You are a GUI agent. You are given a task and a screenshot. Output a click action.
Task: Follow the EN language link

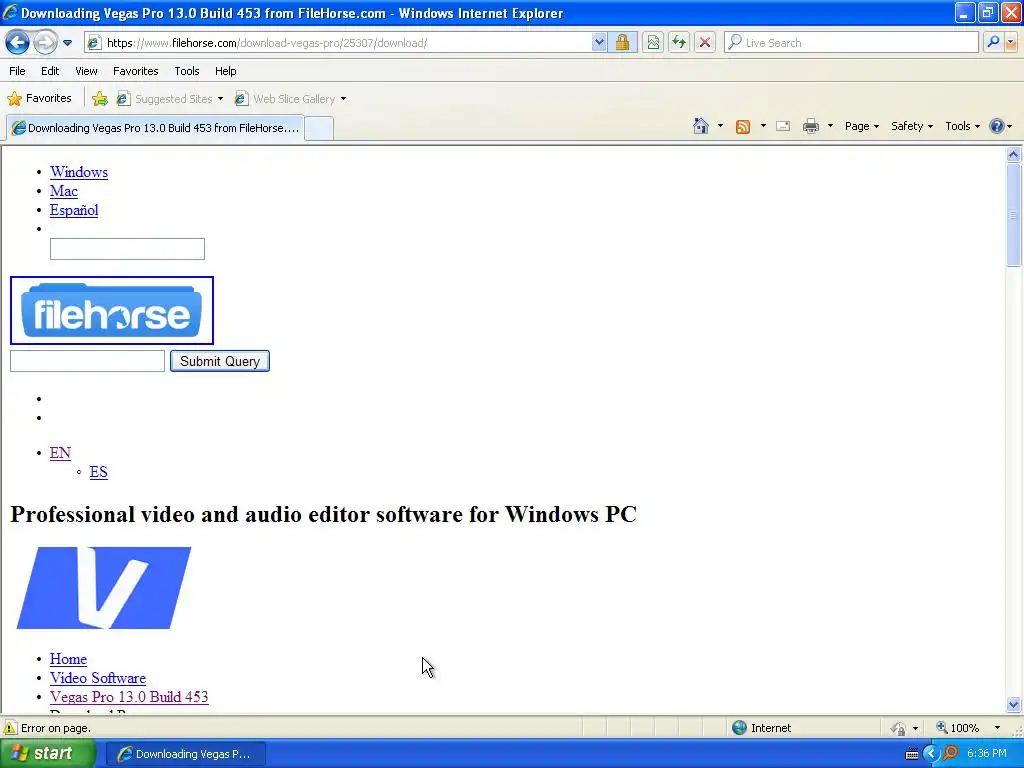(x=60, y=453)
